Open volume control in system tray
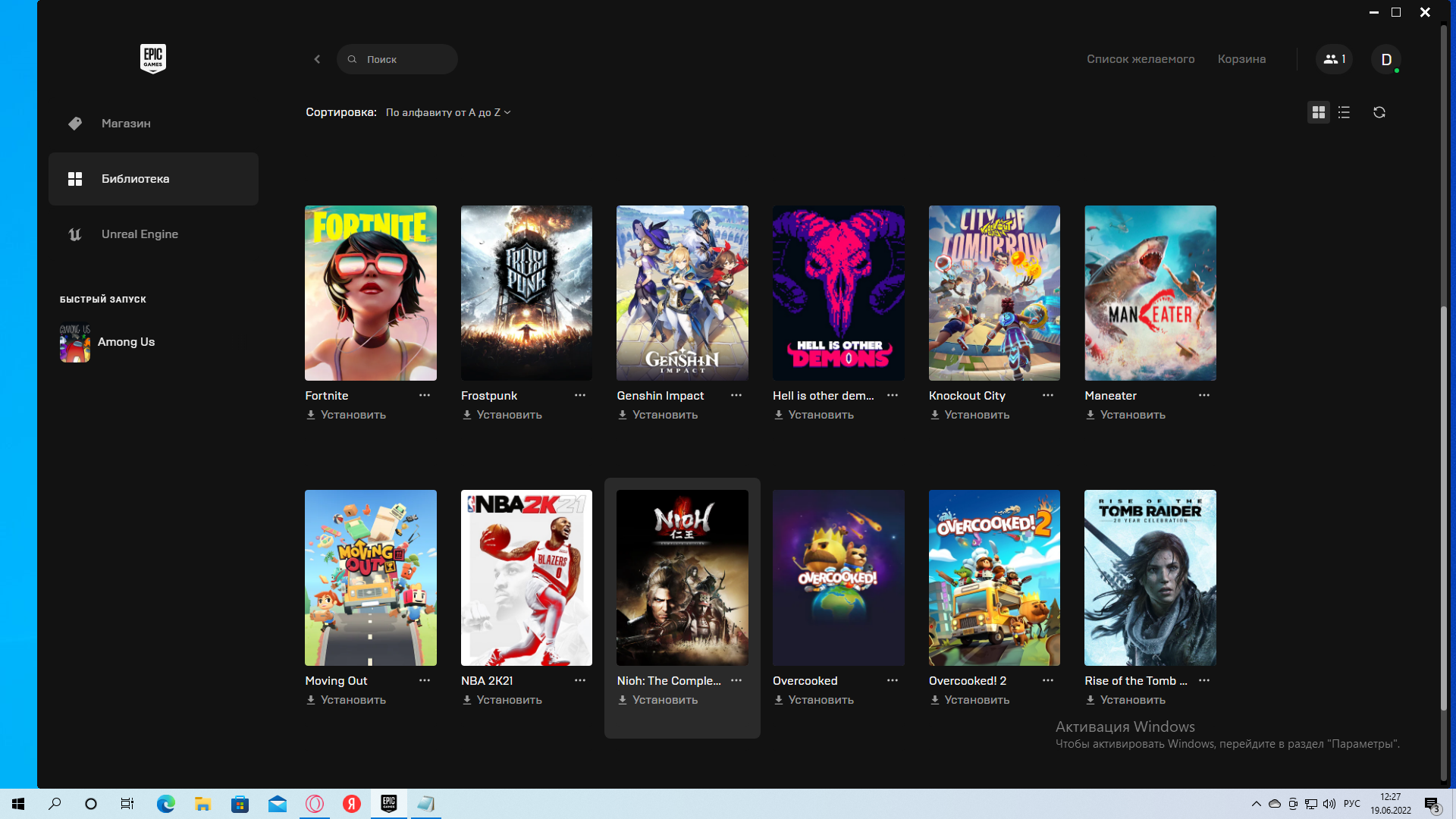 1329,804
